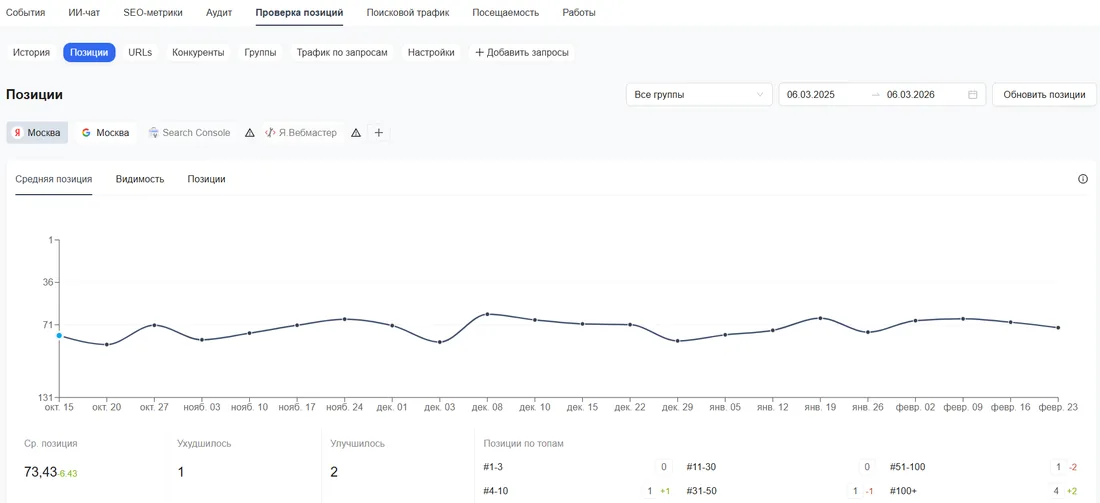Click the #4-10 top positions row
Image resolution: width=1100 pixels, height=503 pixels.
pos(578,491)
